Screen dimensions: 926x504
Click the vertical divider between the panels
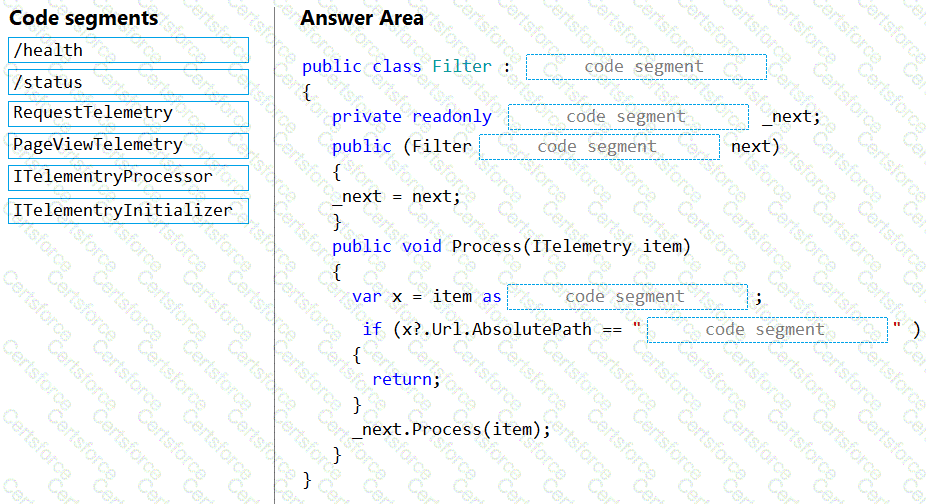coord(274,250)
